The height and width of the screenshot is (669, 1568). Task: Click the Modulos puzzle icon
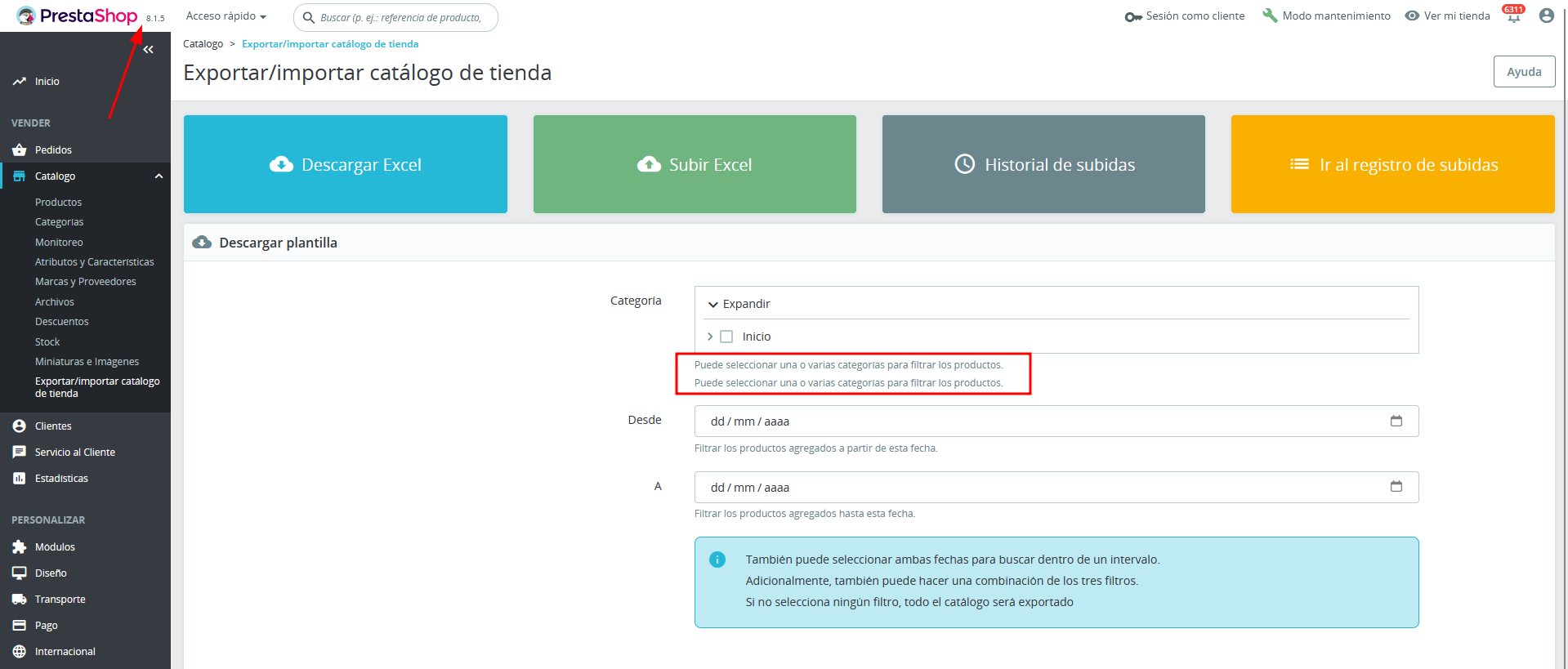tap(20, 547)
